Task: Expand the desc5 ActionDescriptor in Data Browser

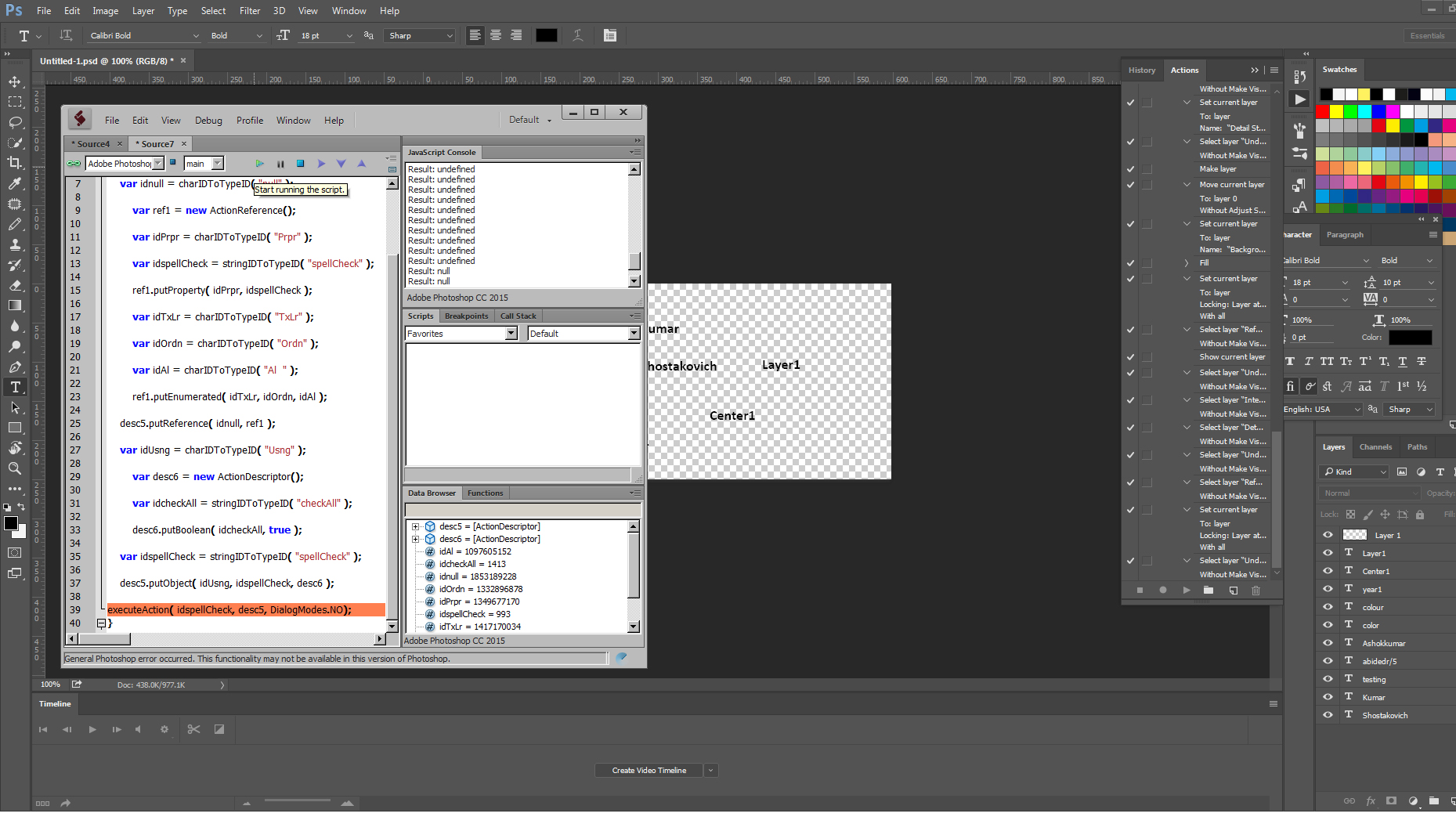Action: click(x=416, y=526)
